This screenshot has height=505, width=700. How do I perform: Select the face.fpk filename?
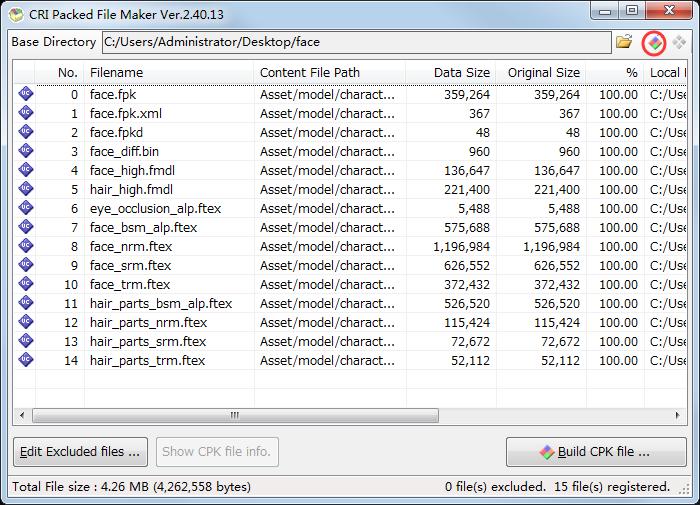click(x=113, y=95)
